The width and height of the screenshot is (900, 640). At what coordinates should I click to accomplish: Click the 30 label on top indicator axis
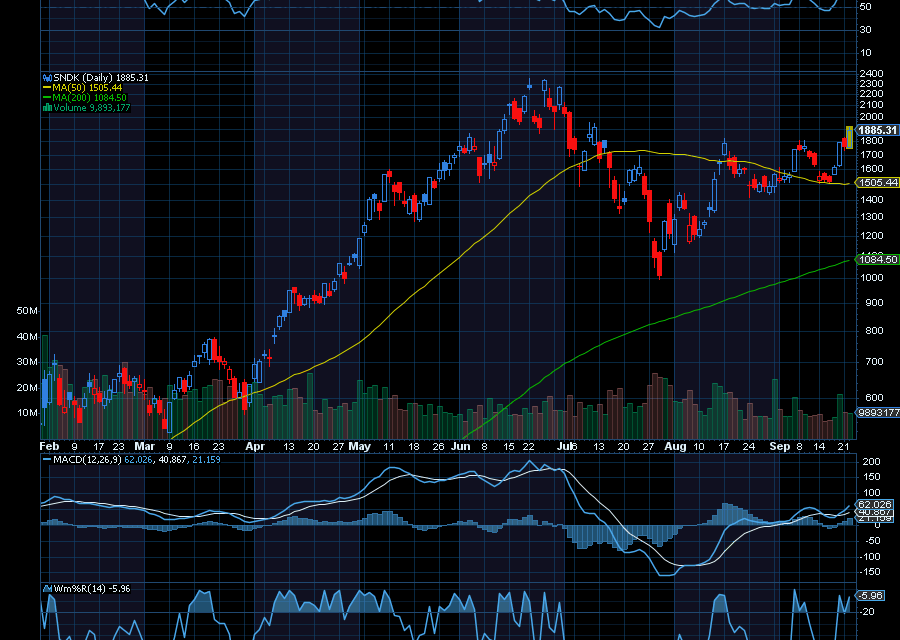click(x=866, y=29)
